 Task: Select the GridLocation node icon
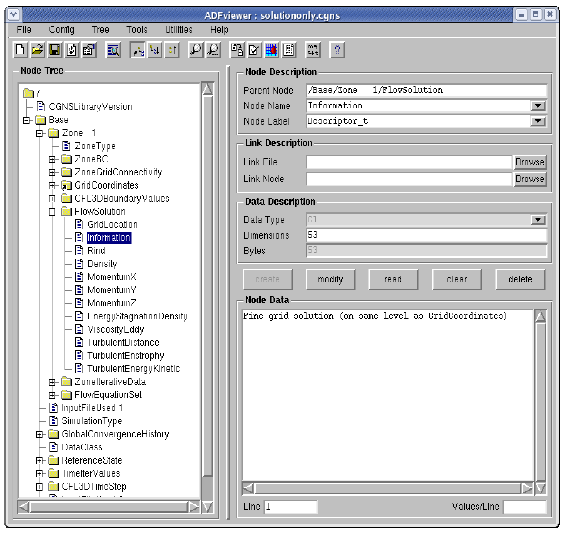coord(79,224)
